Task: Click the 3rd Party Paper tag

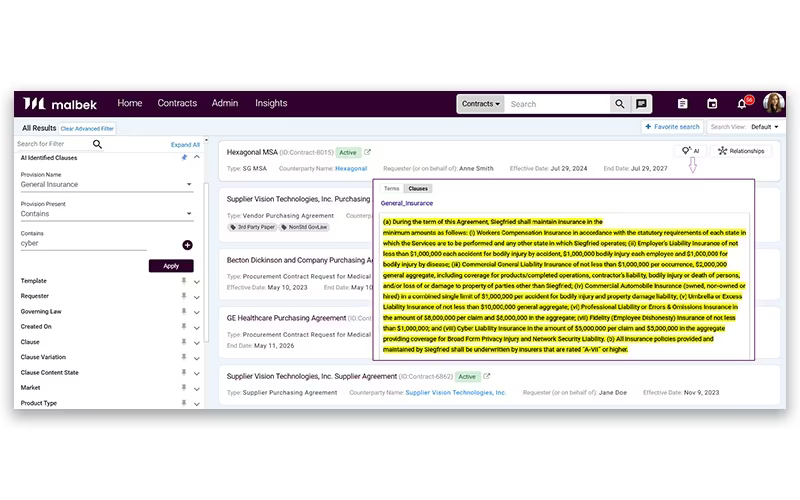Action: (x=253, y=227)
